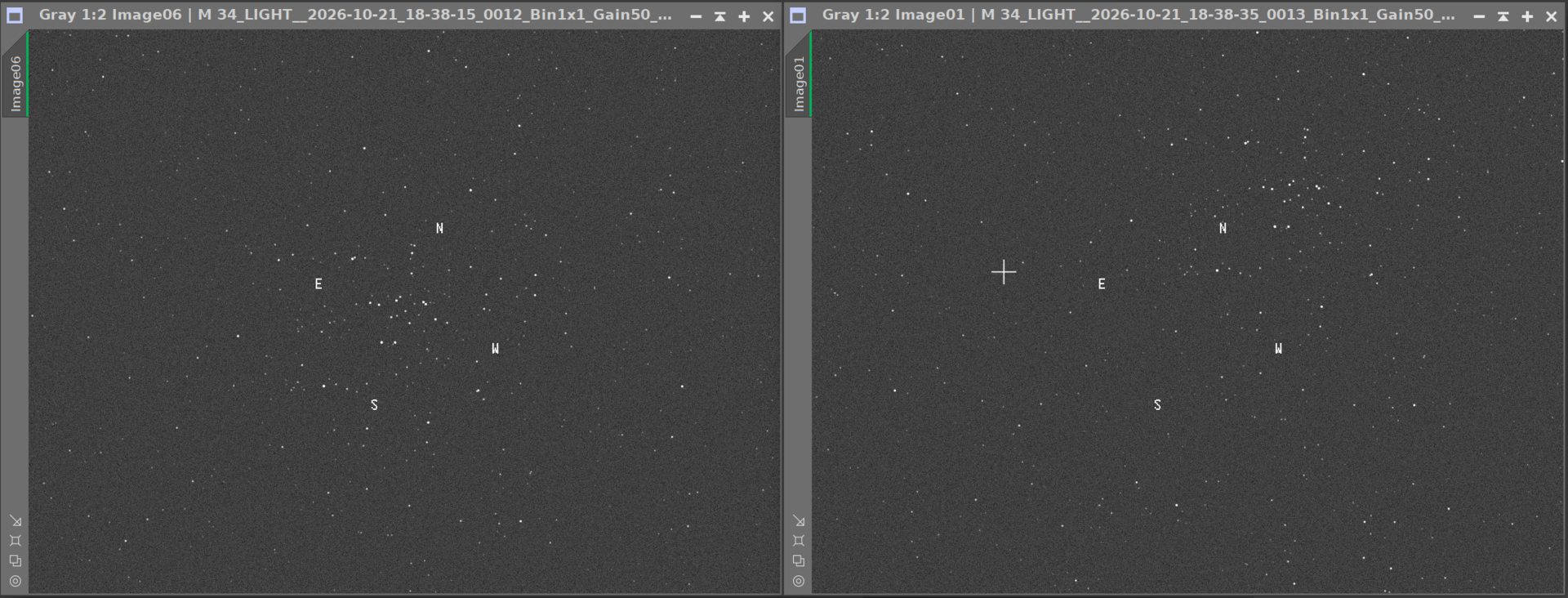Close the Image01 window

click(1551, 16)
